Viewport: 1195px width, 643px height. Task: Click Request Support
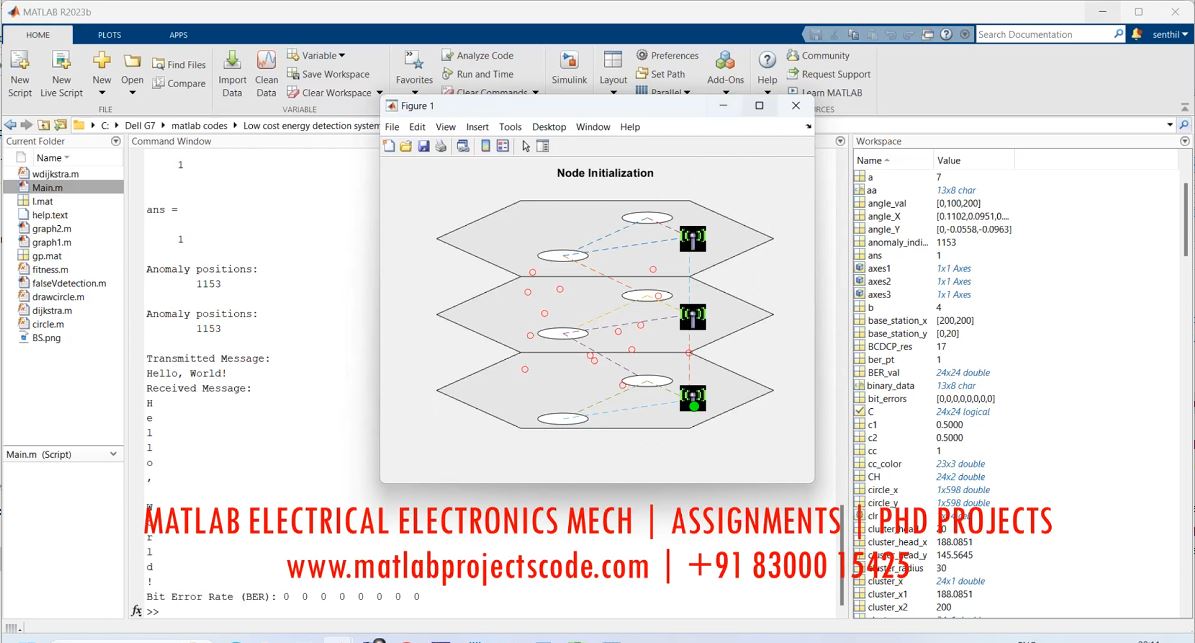coord(828,74)
